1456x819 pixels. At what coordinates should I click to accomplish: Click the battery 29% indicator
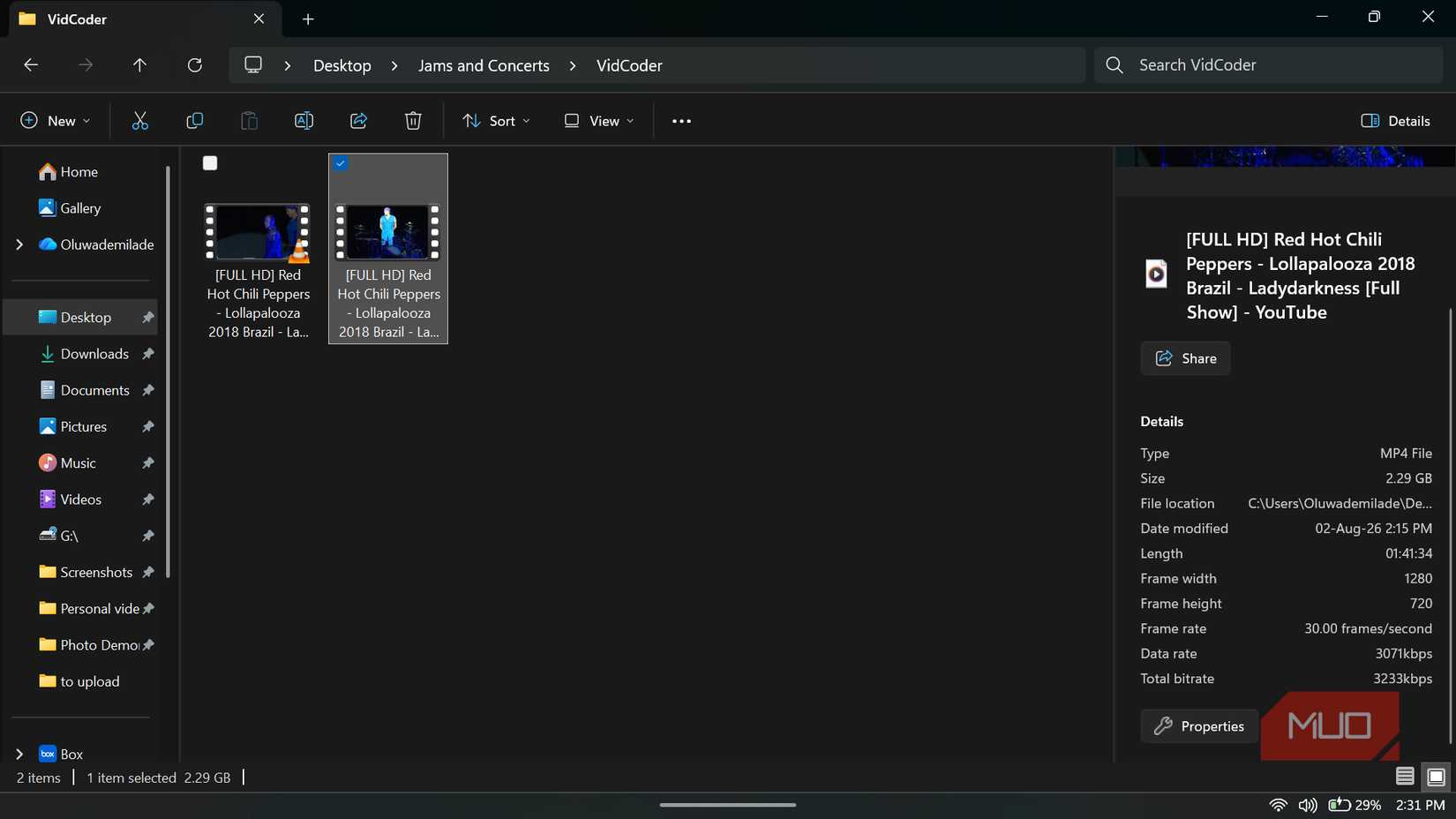(x=1355, y=805)
